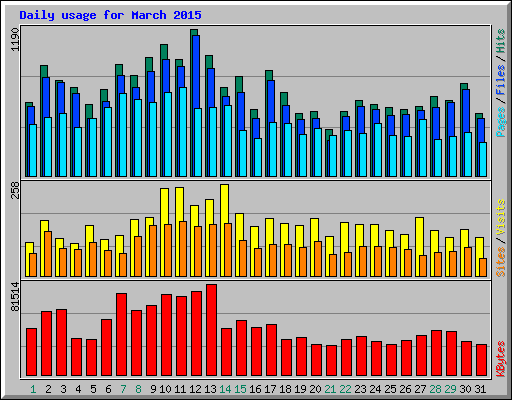
Task: Click green day label 14
Action: pos(225,389)
